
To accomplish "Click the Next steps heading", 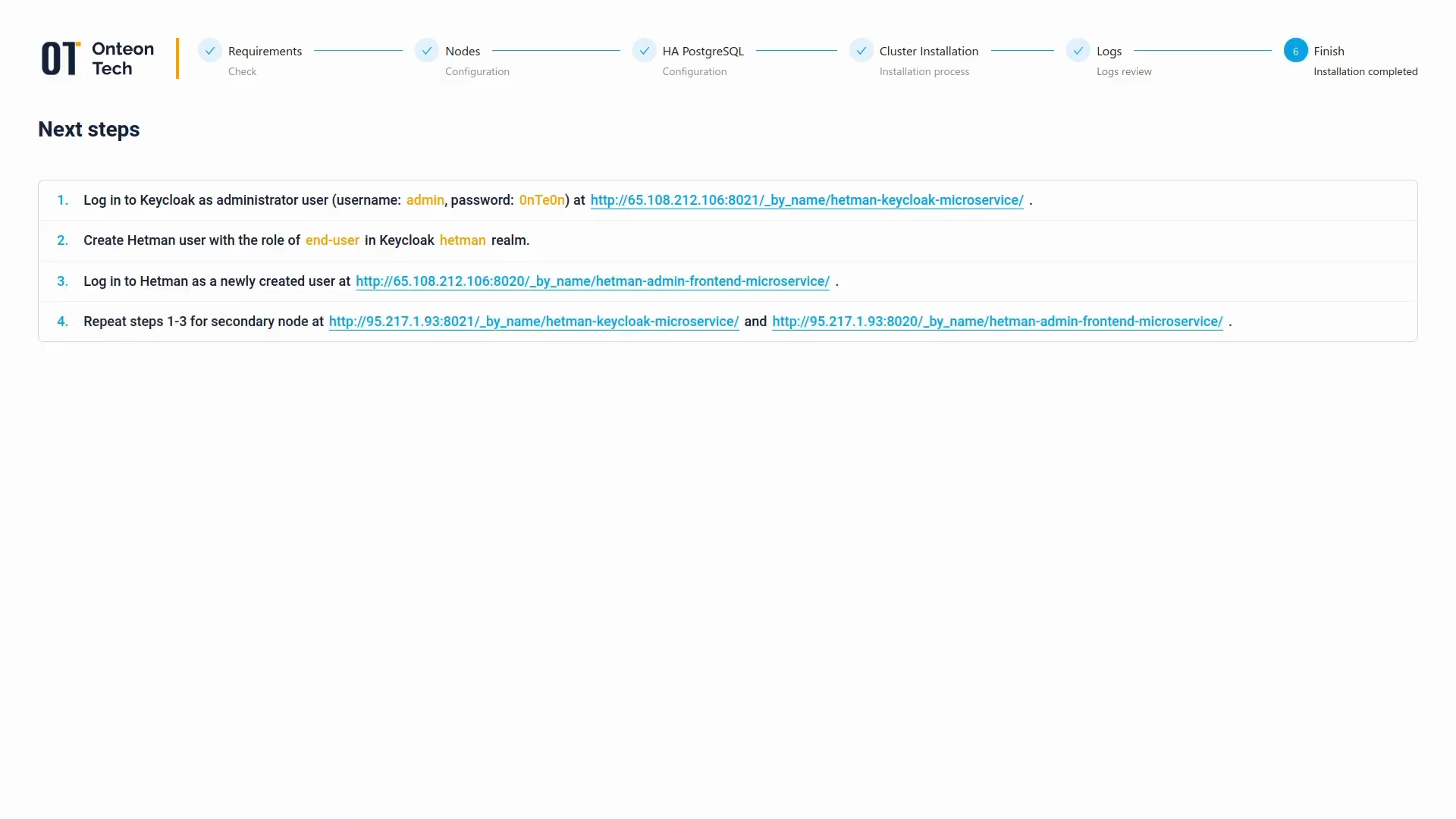I will pos(88,130).
